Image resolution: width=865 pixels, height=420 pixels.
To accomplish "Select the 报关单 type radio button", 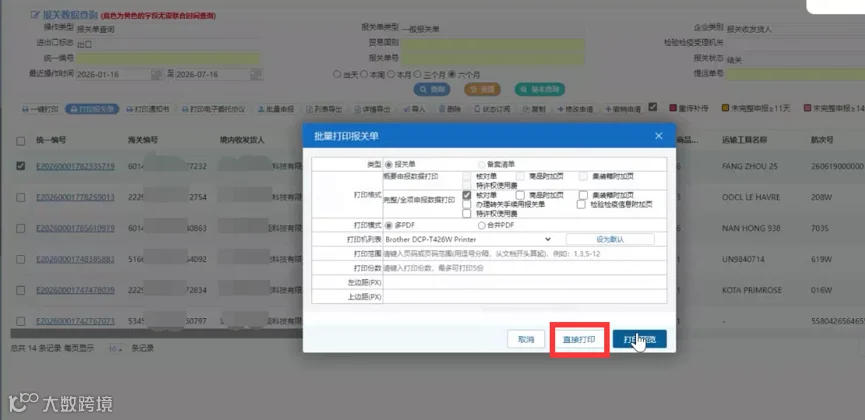I will [389, 164].
